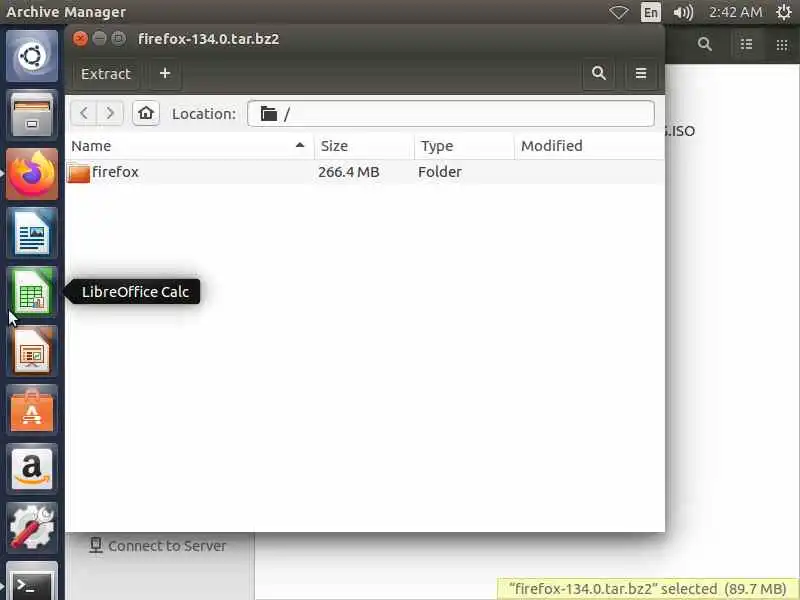Click the 266.4 MB size cell
The height and width of the screenshot is (600, 800).
(349, 172)
